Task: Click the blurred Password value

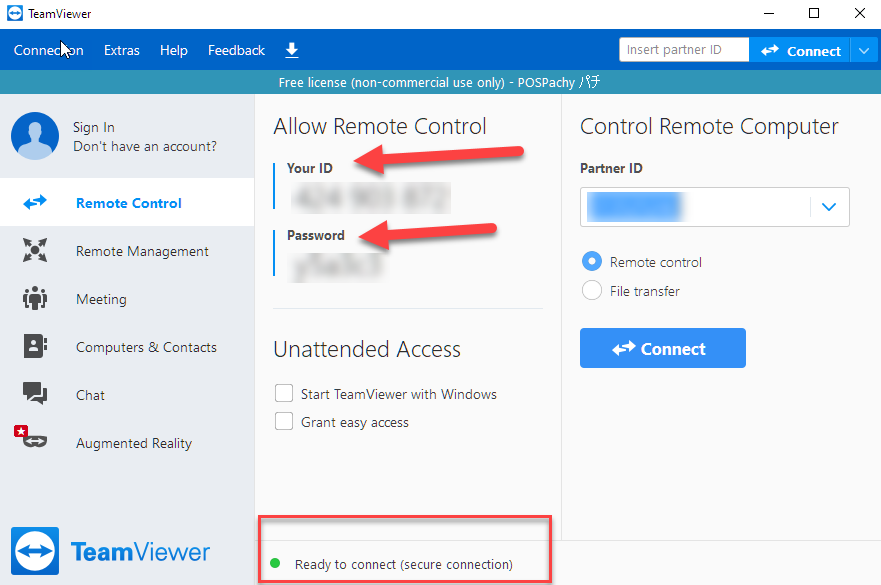Action: coord(337,267)
